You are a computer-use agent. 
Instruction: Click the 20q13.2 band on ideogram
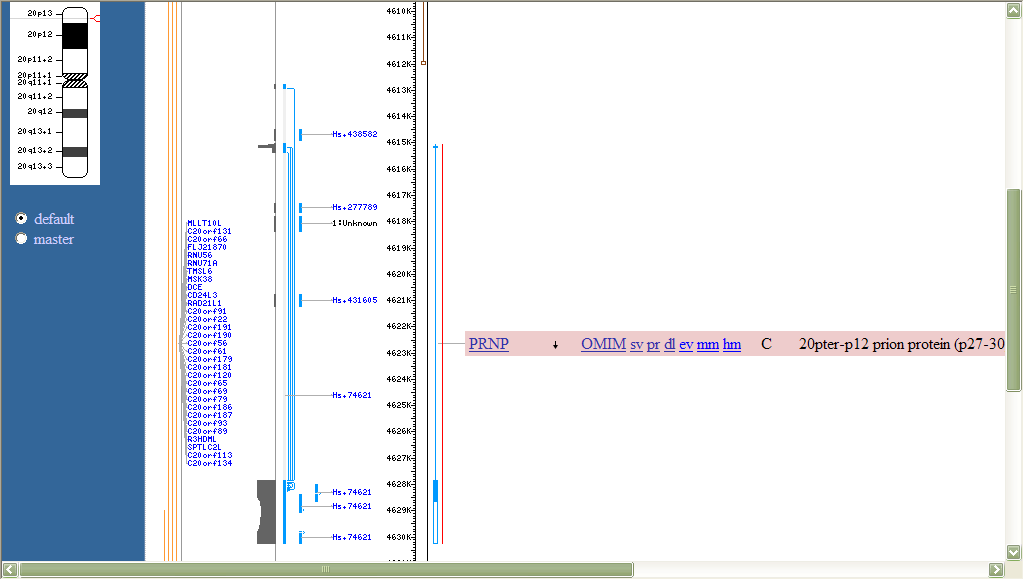pos(75,151)
